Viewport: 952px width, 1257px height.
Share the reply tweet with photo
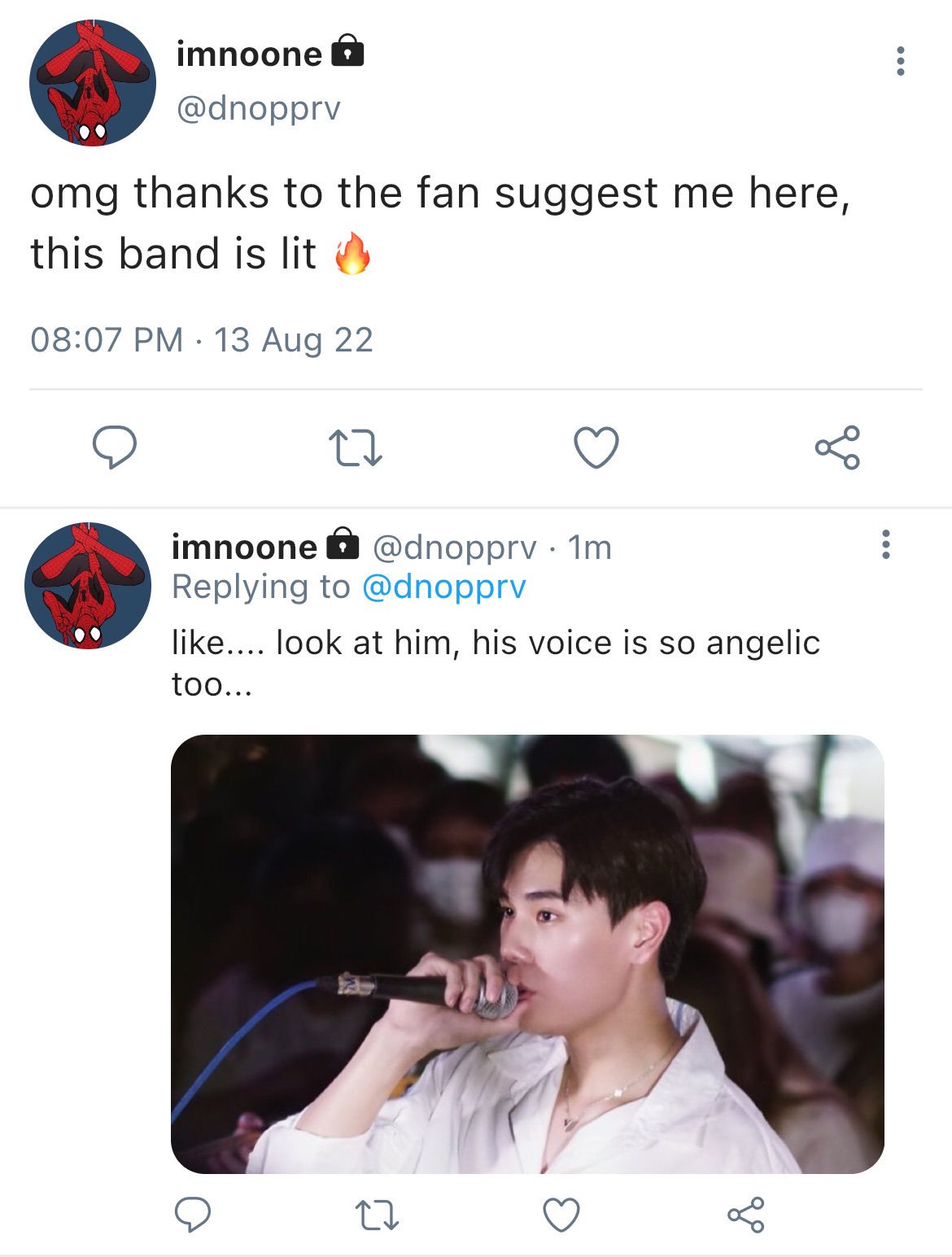click(746, 1215)
